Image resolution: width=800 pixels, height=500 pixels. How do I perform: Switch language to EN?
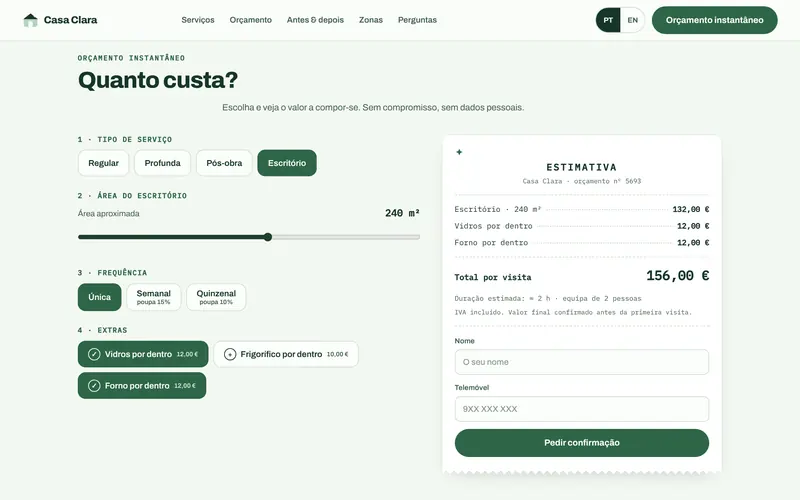(633, 20)
